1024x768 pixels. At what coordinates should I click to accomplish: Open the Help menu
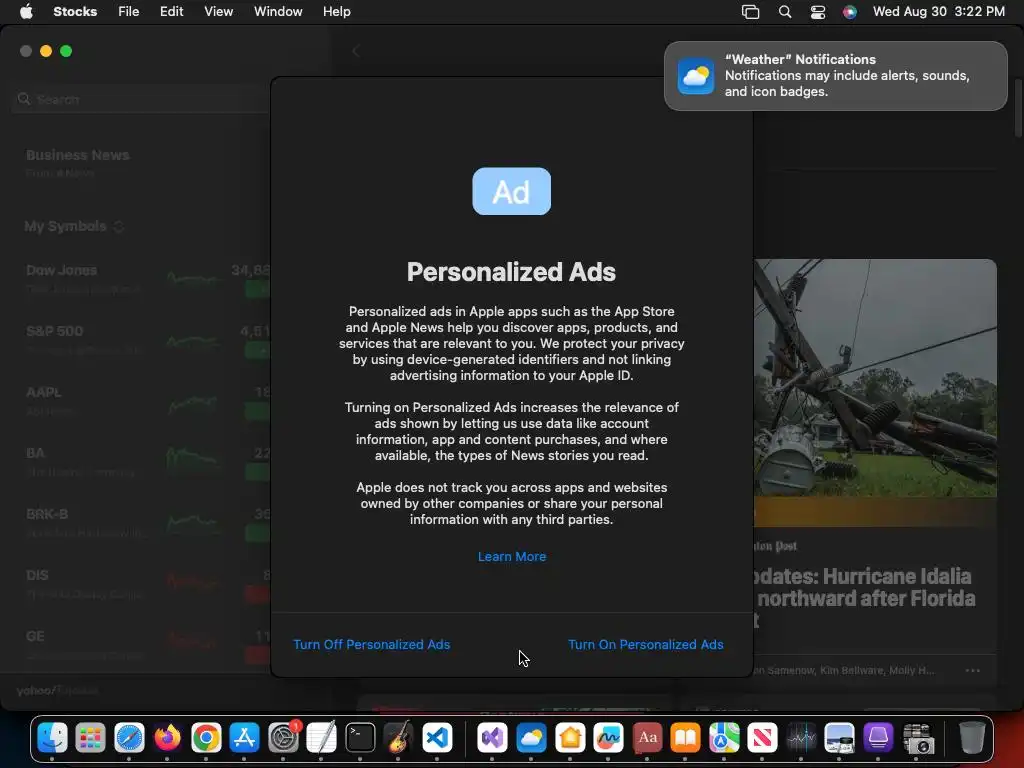click(x=337, y=12)
